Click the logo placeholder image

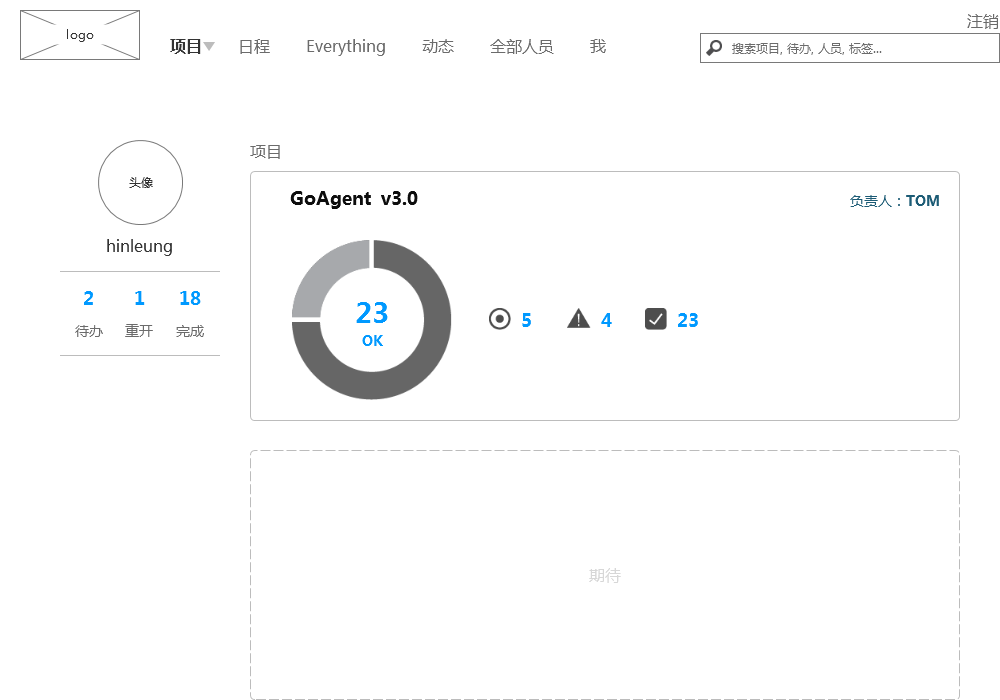[x=80, y=35]
